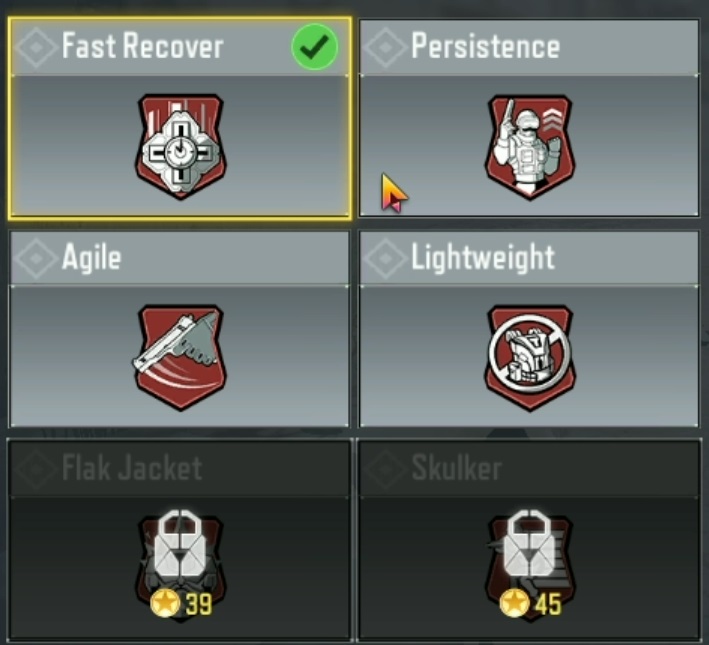Click the gold star coin beside 45
Screen dimensions: 709x645
click(x=515, y=603)
